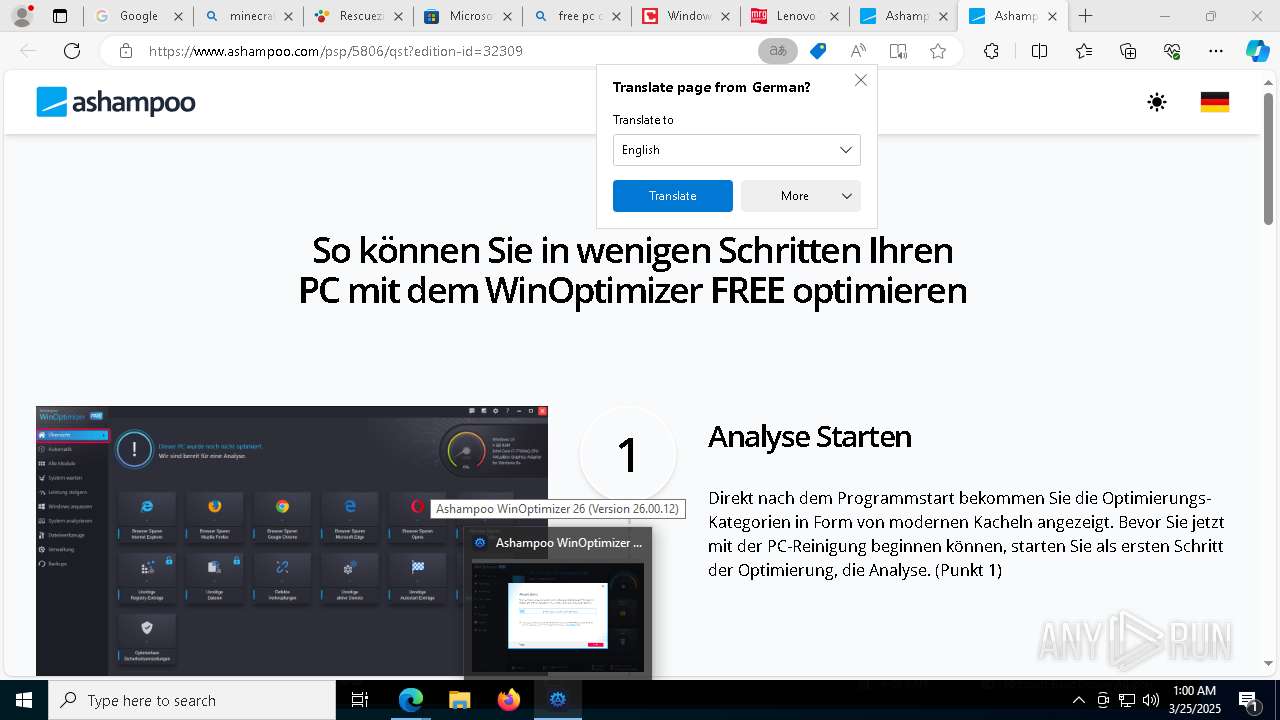
Task: Open the Favorites list toolbar icon
Action: click(1084, 51)
